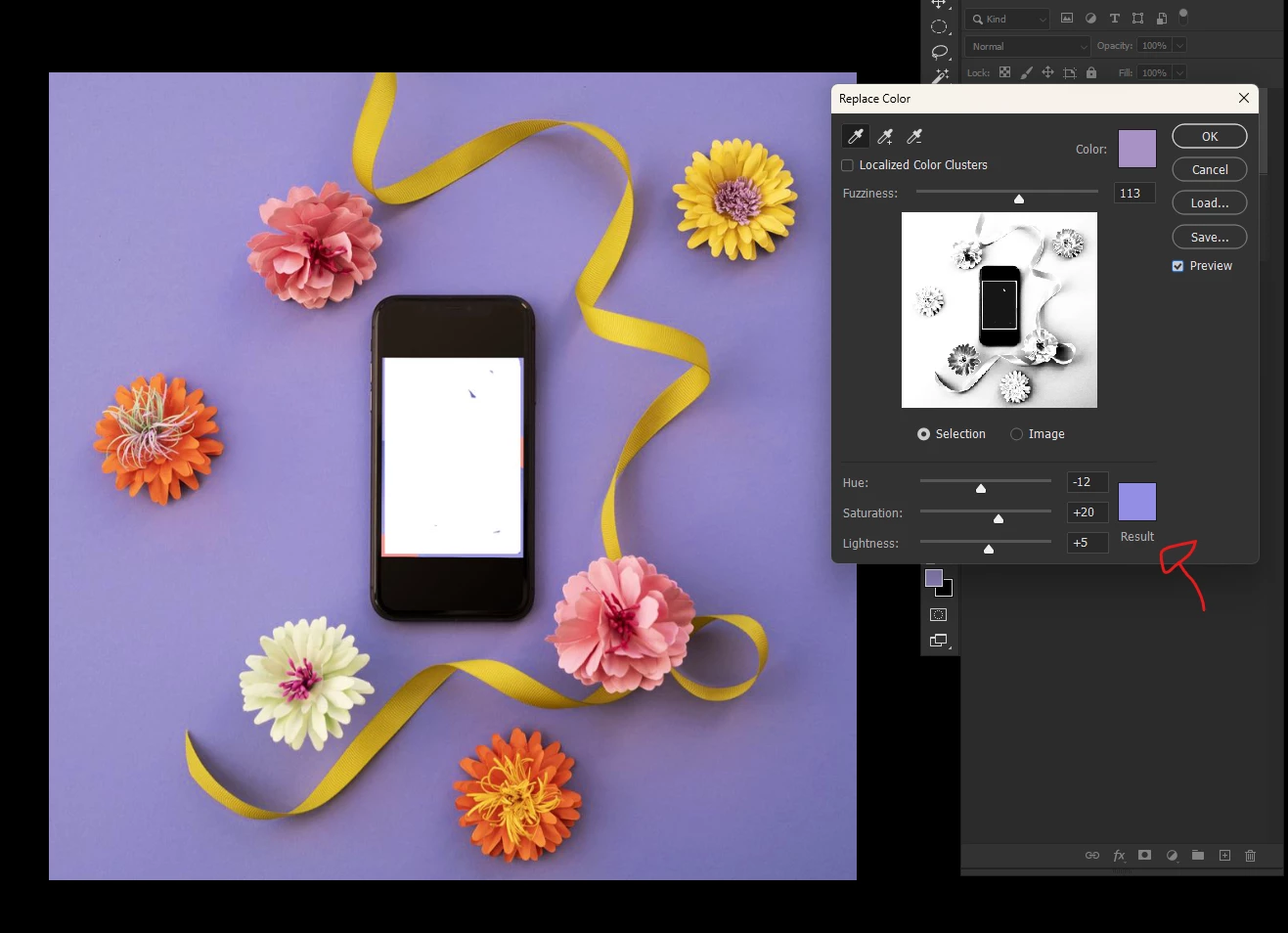Open the layer style fx menu

[1119, 855]
